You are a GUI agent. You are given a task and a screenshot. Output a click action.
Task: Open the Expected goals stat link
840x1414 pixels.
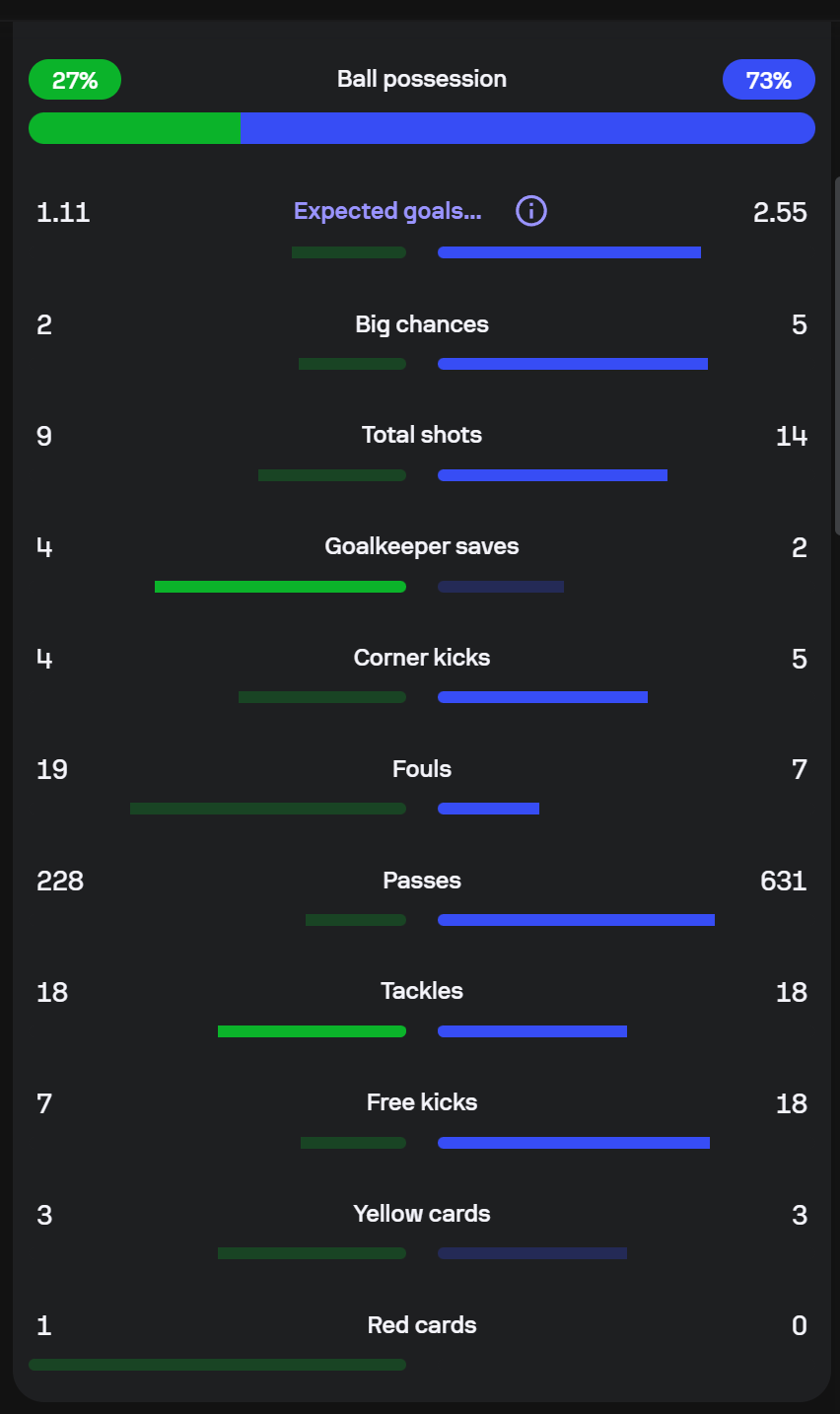pos(387,211)
